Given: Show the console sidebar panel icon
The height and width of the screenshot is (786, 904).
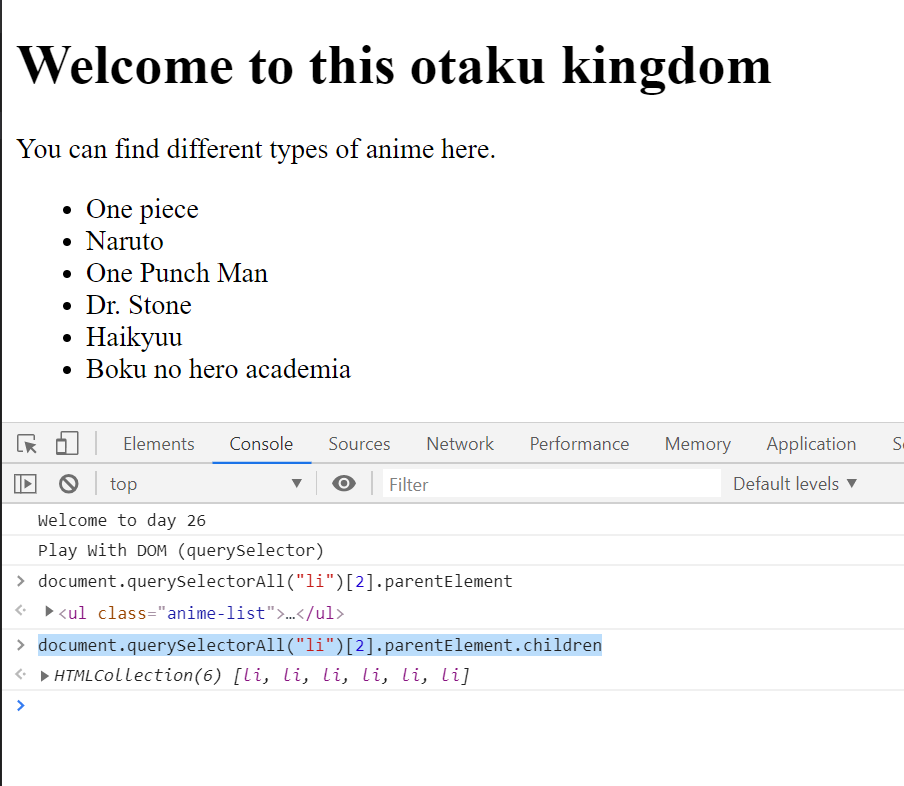Looking at the screenshot, I should pos(25,484).
